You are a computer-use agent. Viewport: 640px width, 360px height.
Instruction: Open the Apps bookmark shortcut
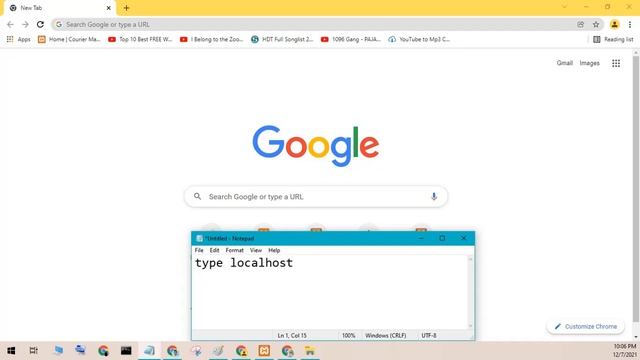point(18,39)
